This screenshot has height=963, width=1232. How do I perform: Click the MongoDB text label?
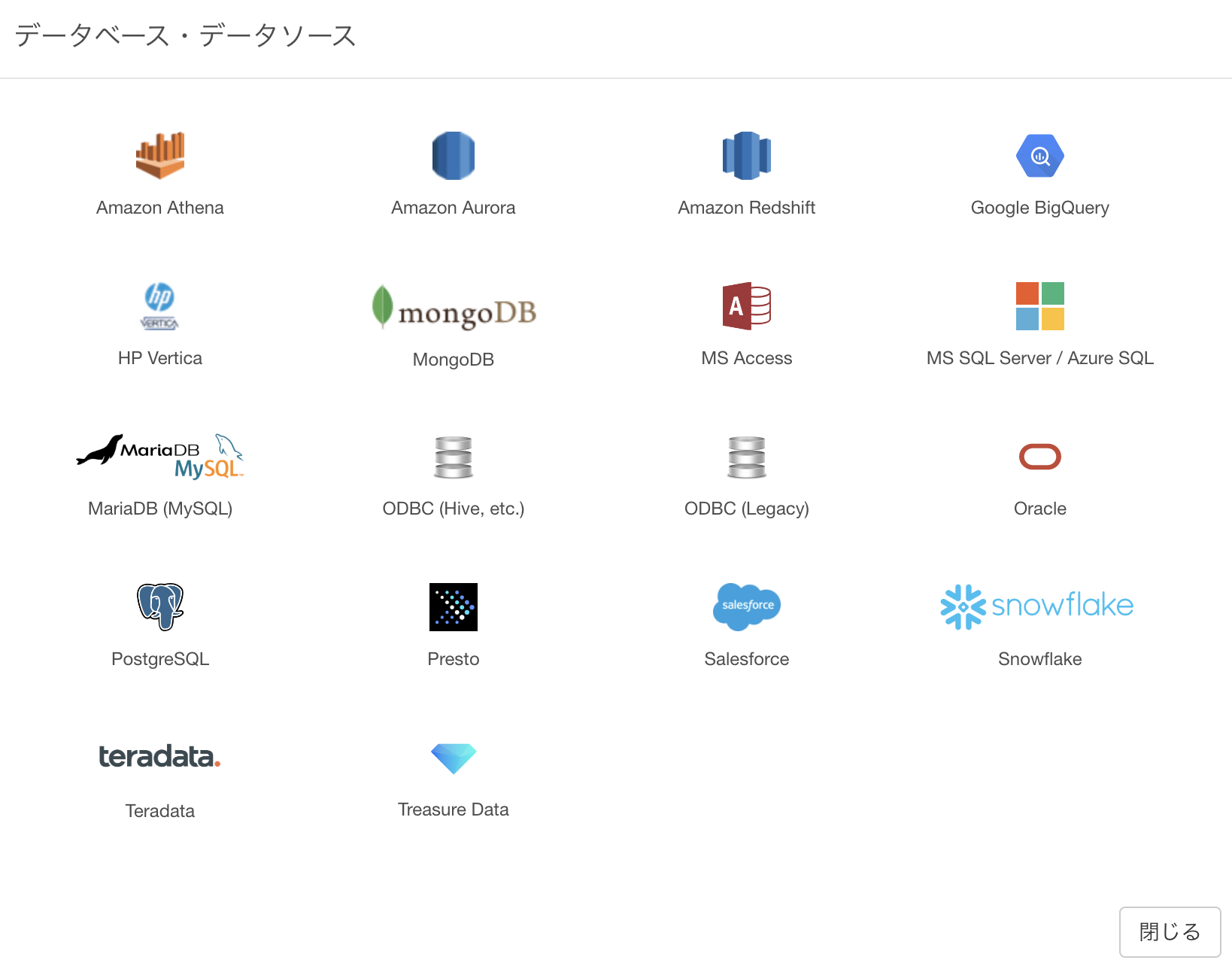[x=454, y=360]
